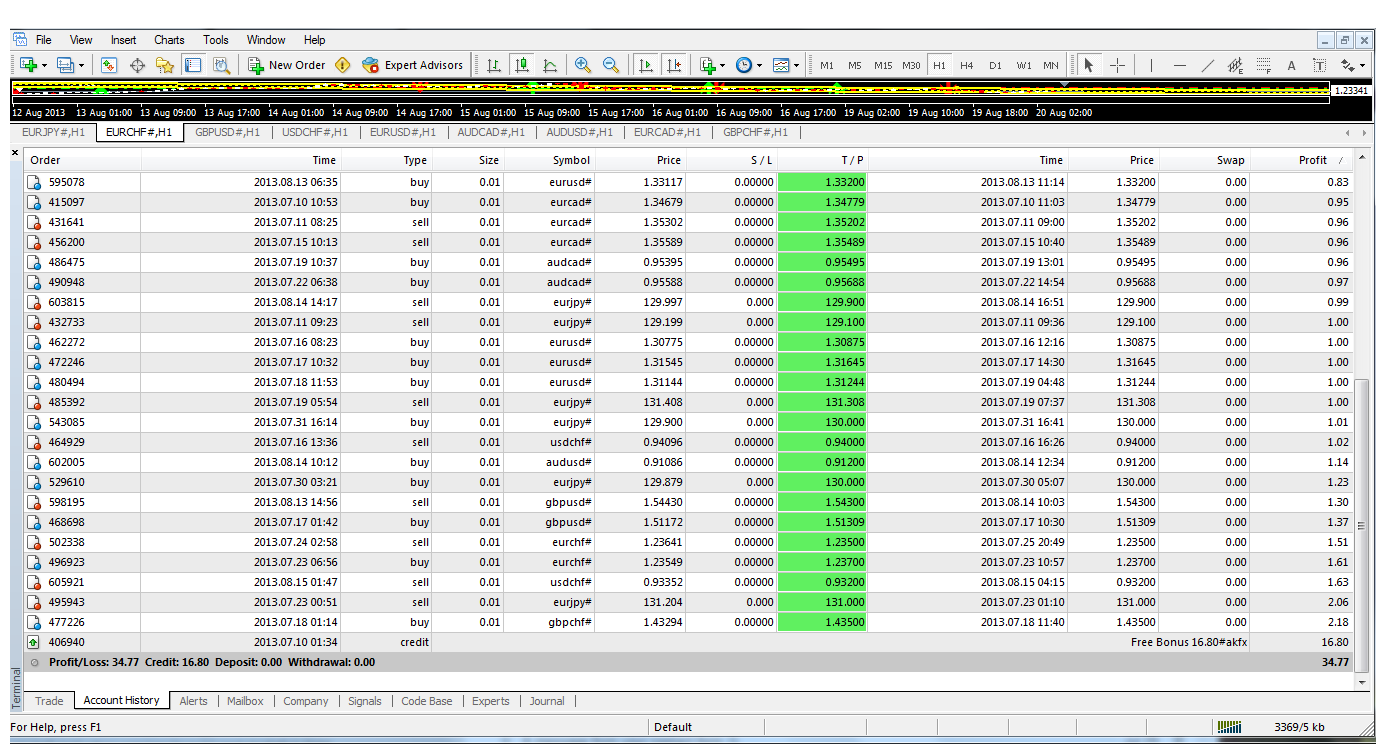Select the Fibonacci Retracement tool
The height and width of the screenshot is (744, 1382).
(x=1263, y=65)
